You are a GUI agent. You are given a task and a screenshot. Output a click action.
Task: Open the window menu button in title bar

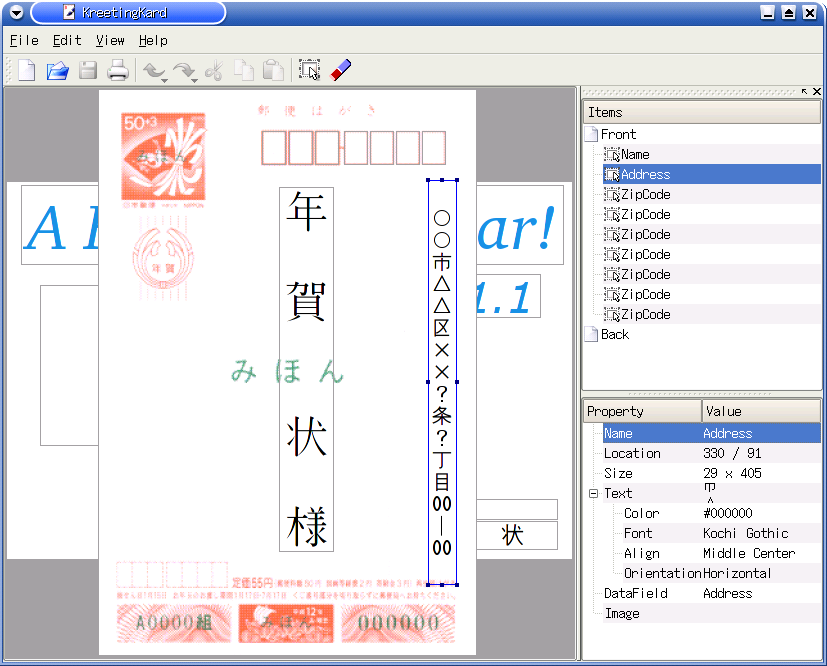pyautogui.click(x=16, y=13)
